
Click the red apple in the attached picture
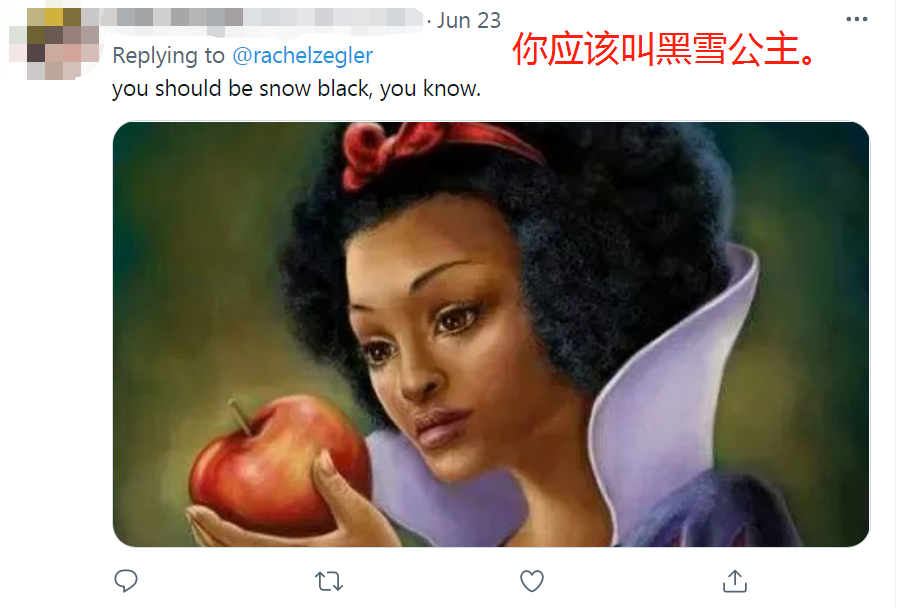click(x=279, y=465)
